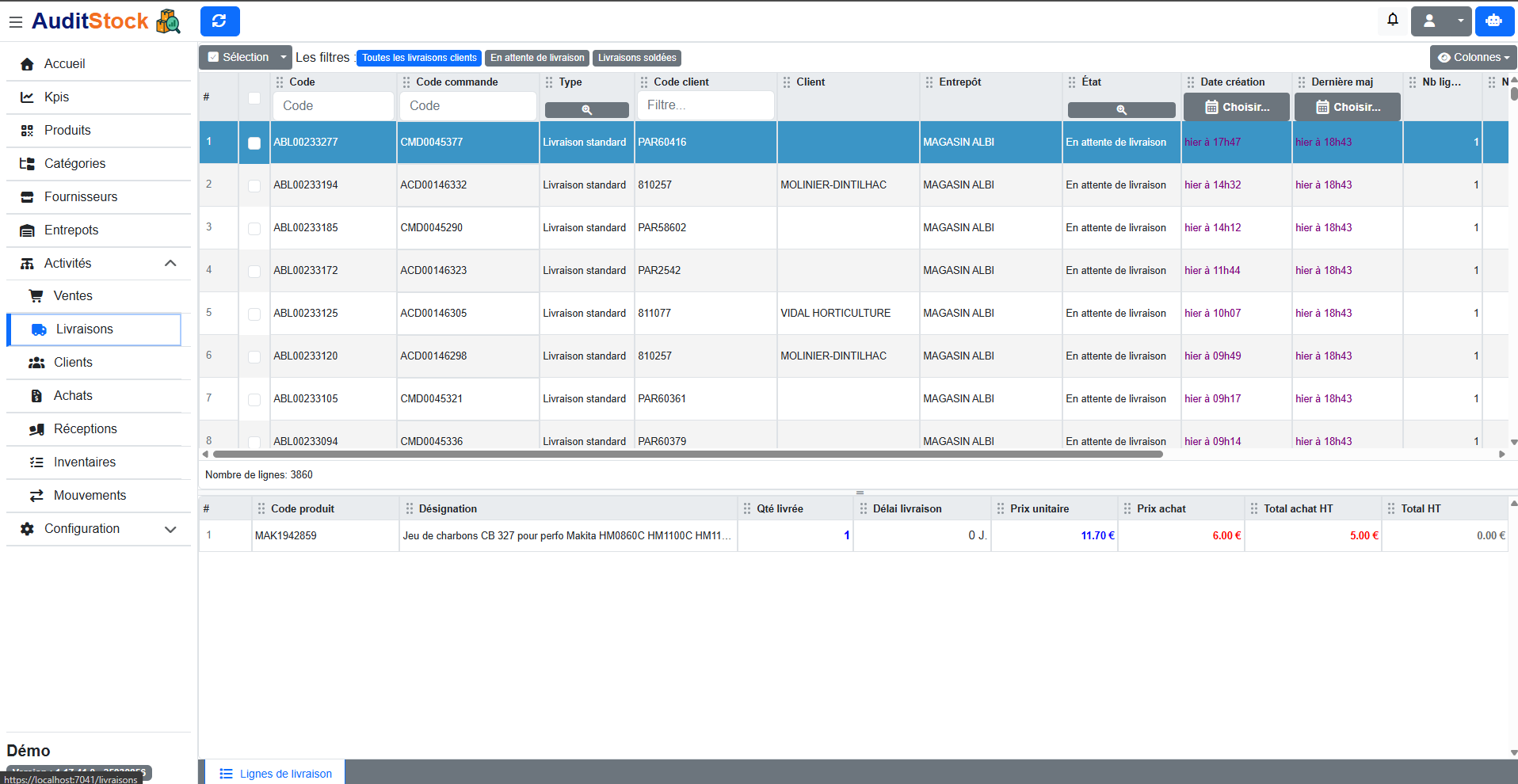Open the hamburger menu icon

15,22
